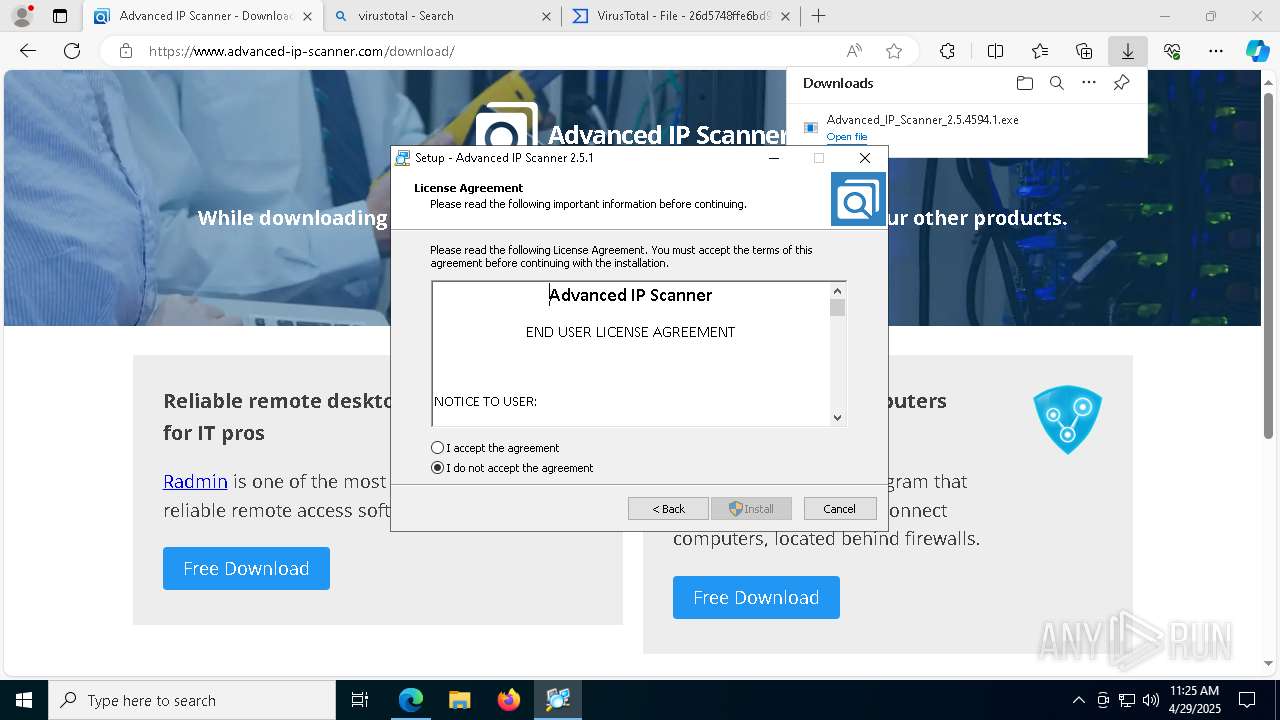Screen dimensions: 1280x720
Task: Refresh the page
Action: coord(72,51)
